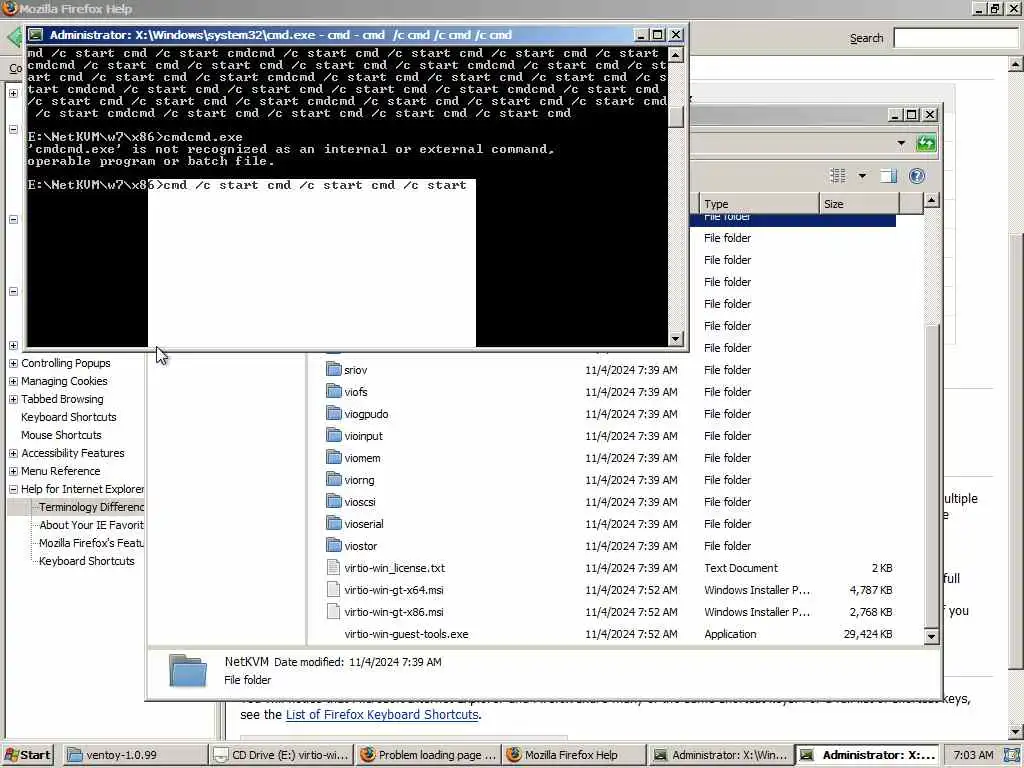Click the system tray icon beside the clock

(1012, 755)
